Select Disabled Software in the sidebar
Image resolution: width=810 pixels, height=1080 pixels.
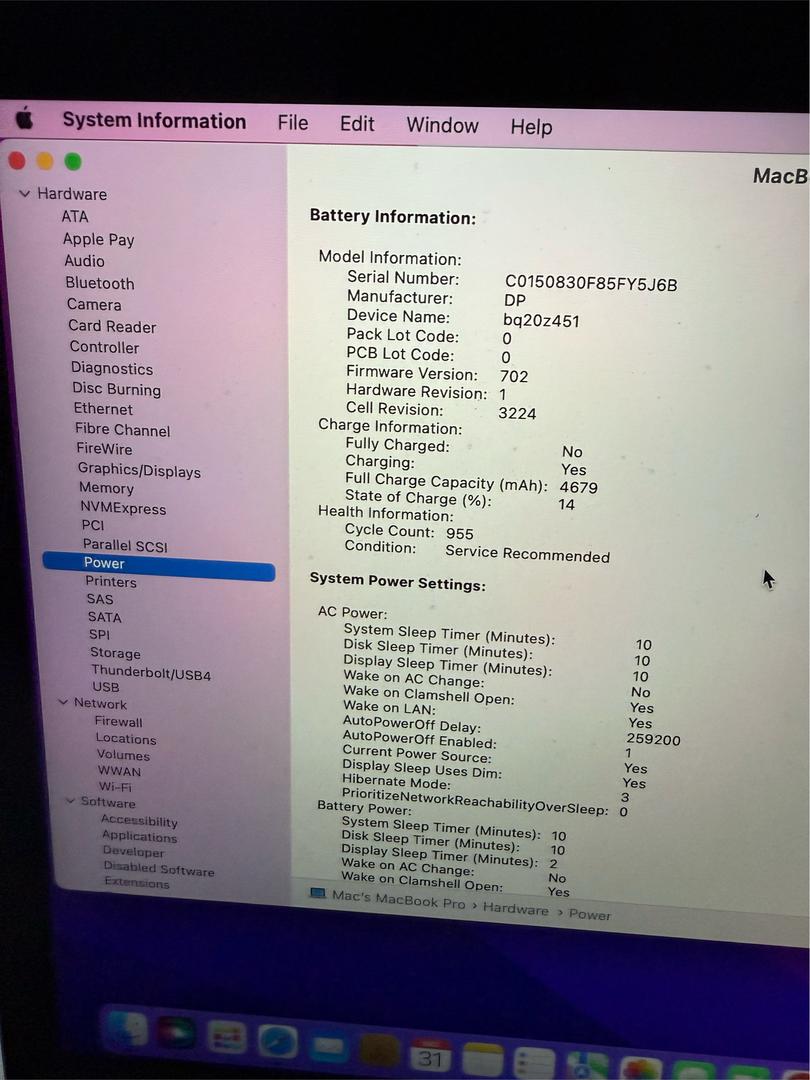click(x=159, y=869)
